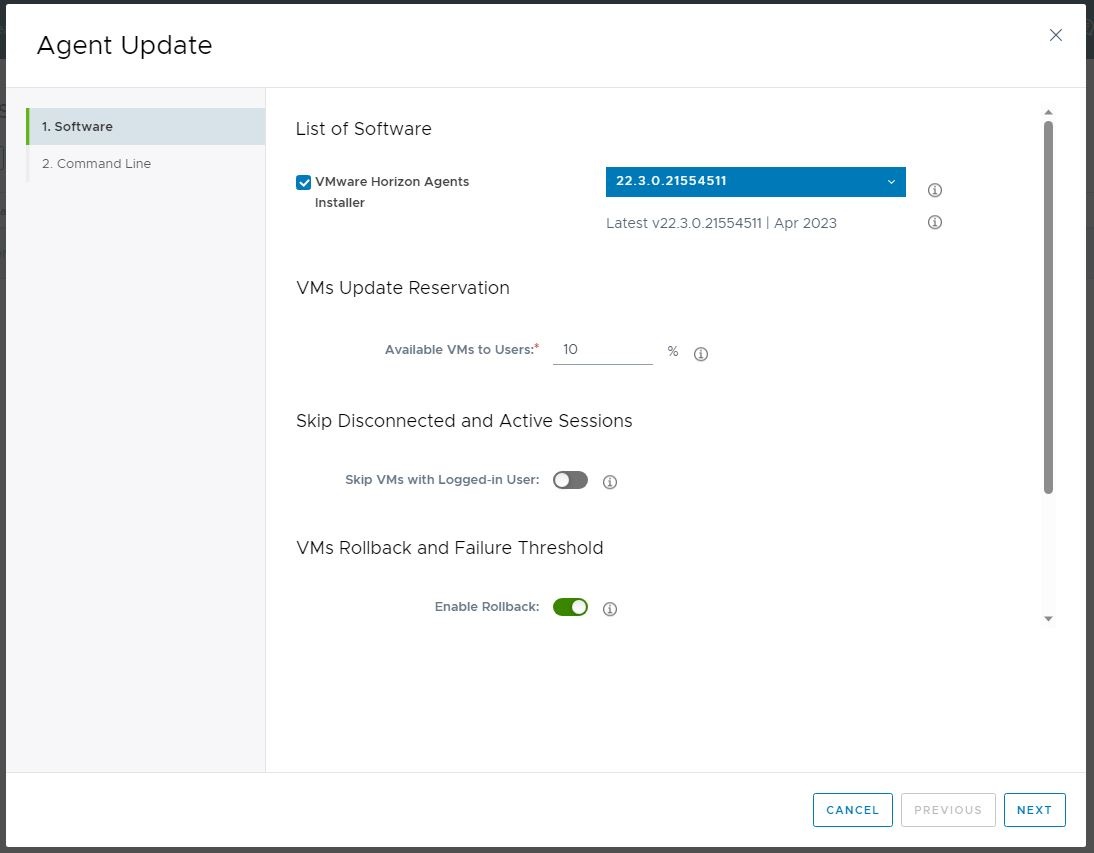Uncheck VMware Horizon Agents Installer checkbox
1094x853 pixels.
[x=304, y=183]
